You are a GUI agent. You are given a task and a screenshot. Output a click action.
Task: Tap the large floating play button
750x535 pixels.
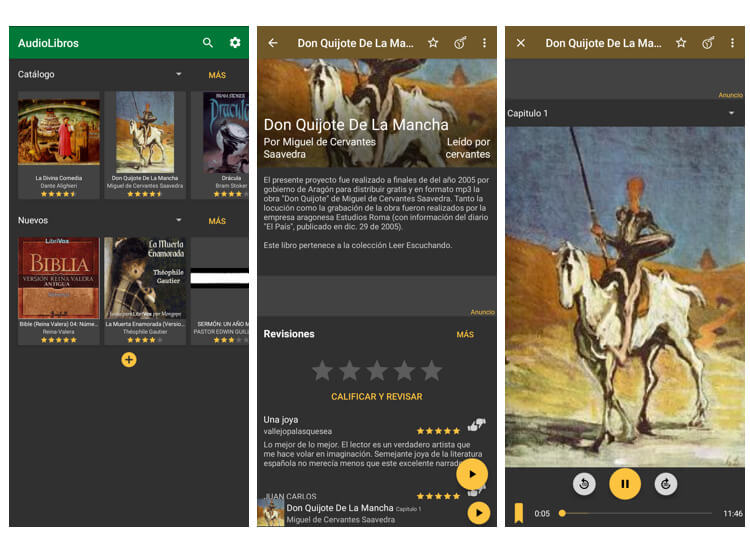(x=472, y=474)
